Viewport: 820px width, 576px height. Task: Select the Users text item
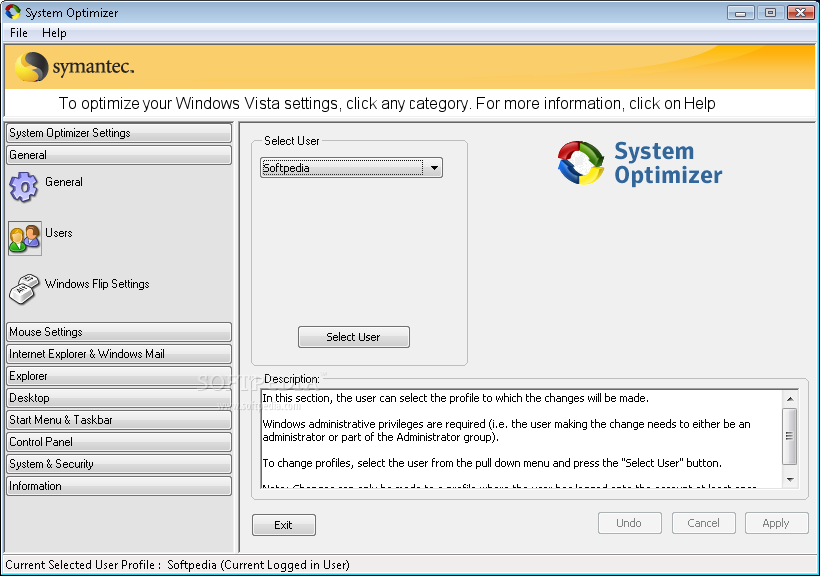point(59,233)
